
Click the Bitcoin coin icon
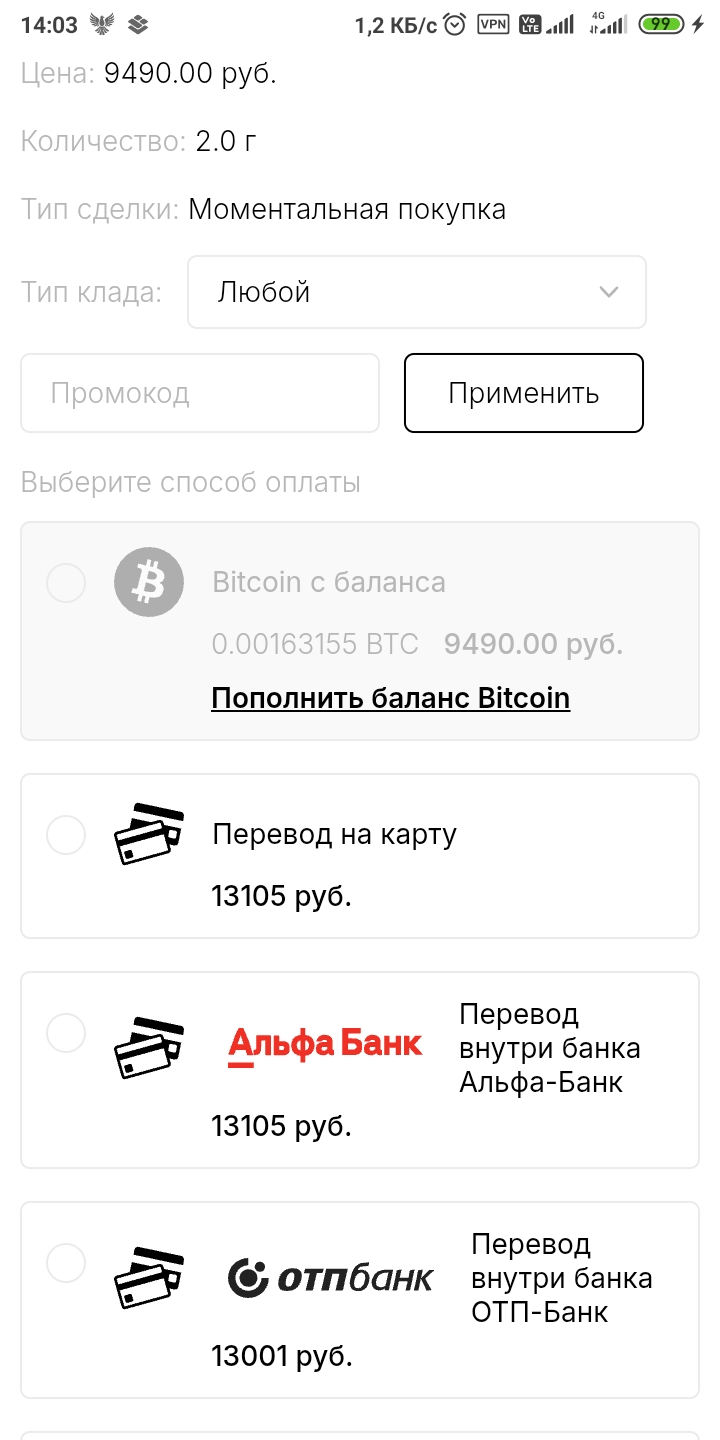[149, 582]
